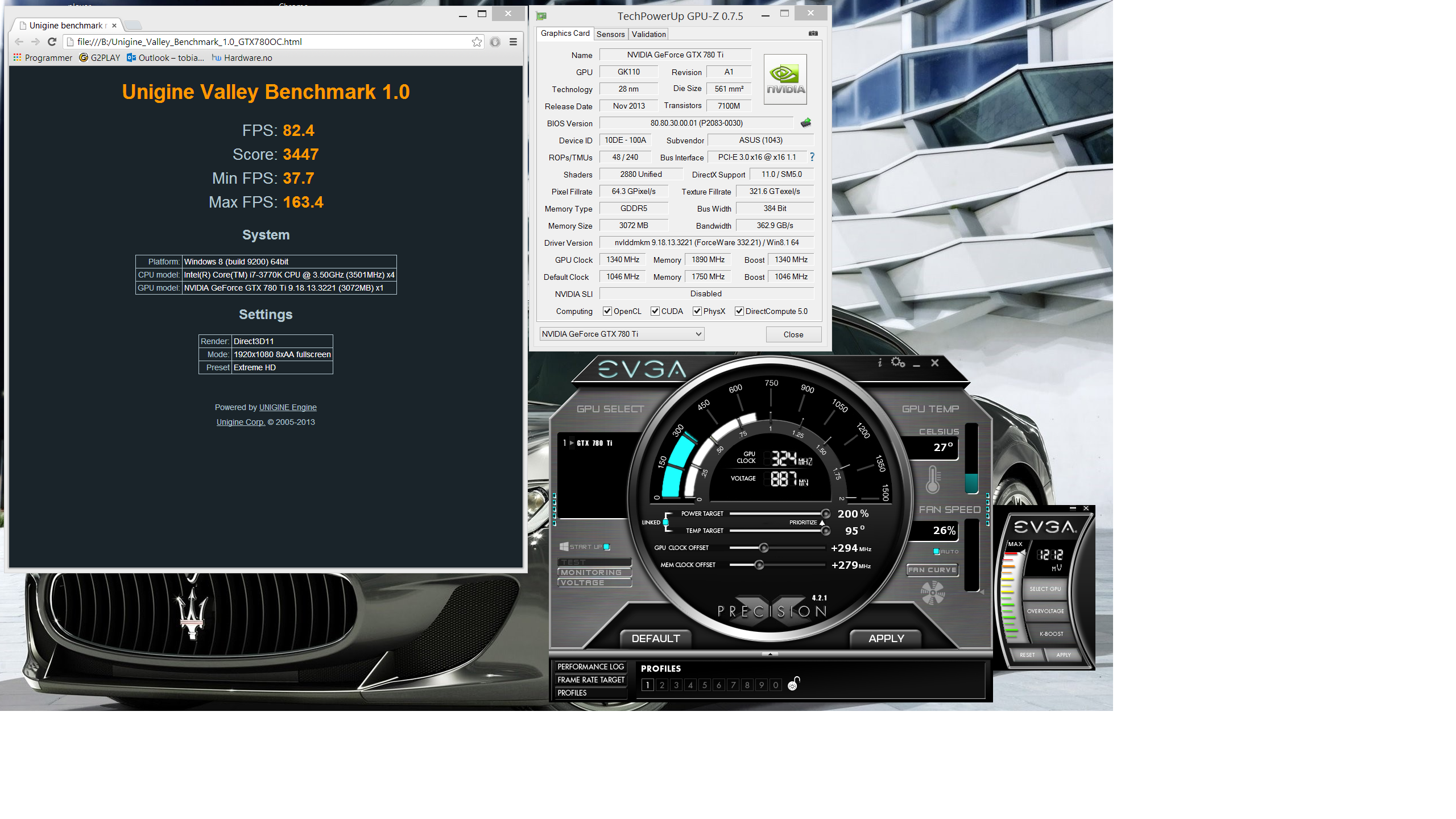Reload the Chrome page
Viewport: 1456px width, 819px height.
(x=52, y=42)
